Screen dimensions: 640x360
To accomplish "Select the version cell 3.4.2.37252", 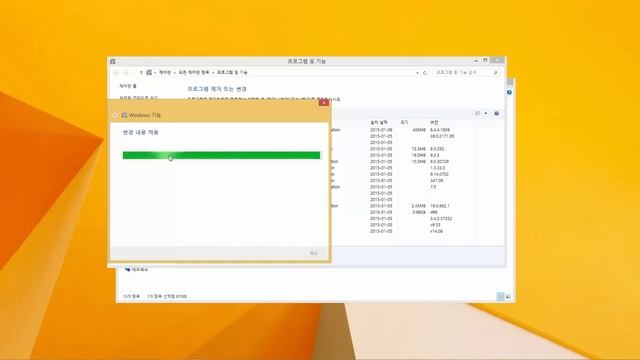I will click(441, 219).
